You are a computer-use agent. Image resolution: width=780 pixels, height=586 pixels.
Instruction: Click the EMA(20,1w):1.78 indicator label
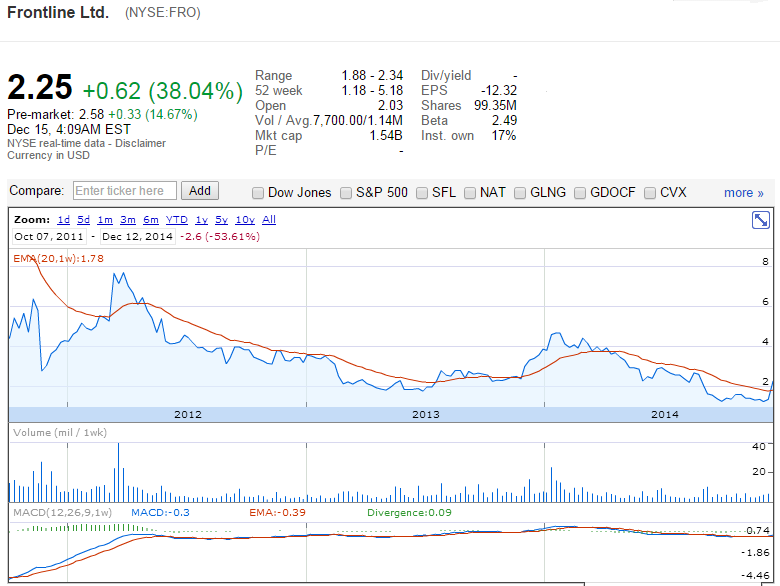(58, 259)
